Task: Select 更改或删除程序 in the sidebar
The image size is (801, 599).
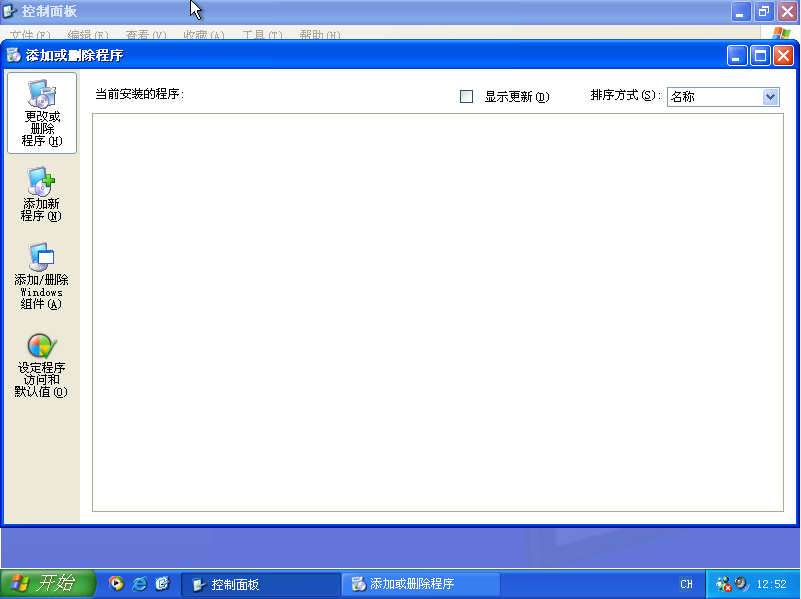Action: [x=41, y=112]
